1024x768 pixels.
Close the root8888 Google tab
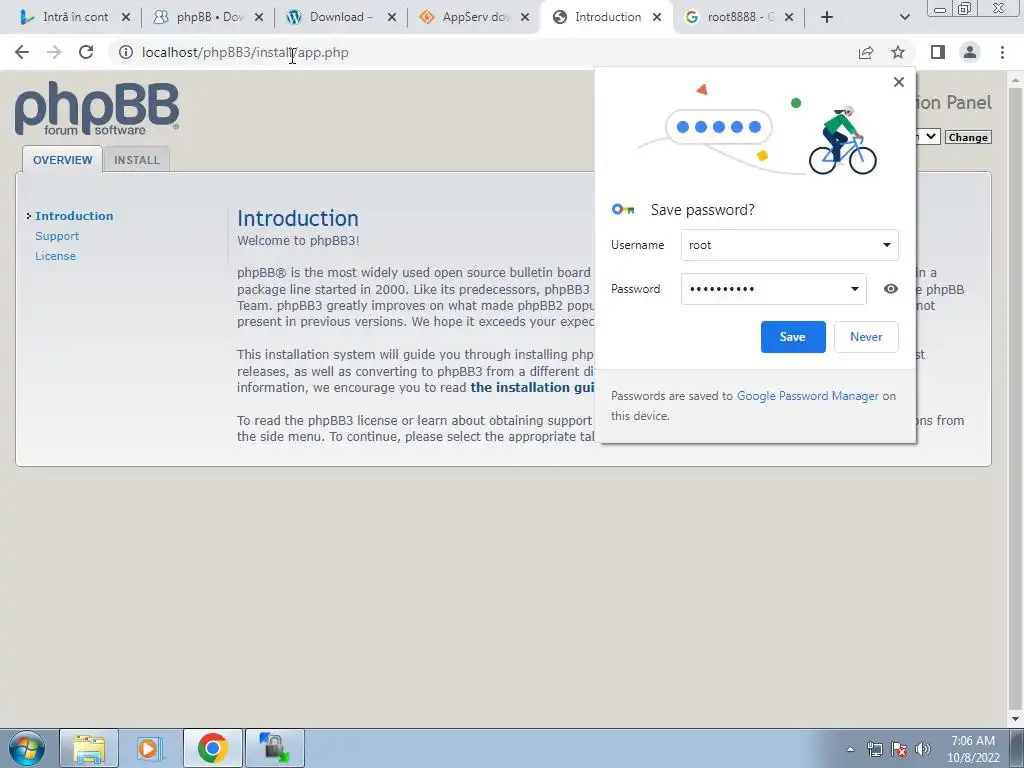pyautogui.click(x=789, y=18)
